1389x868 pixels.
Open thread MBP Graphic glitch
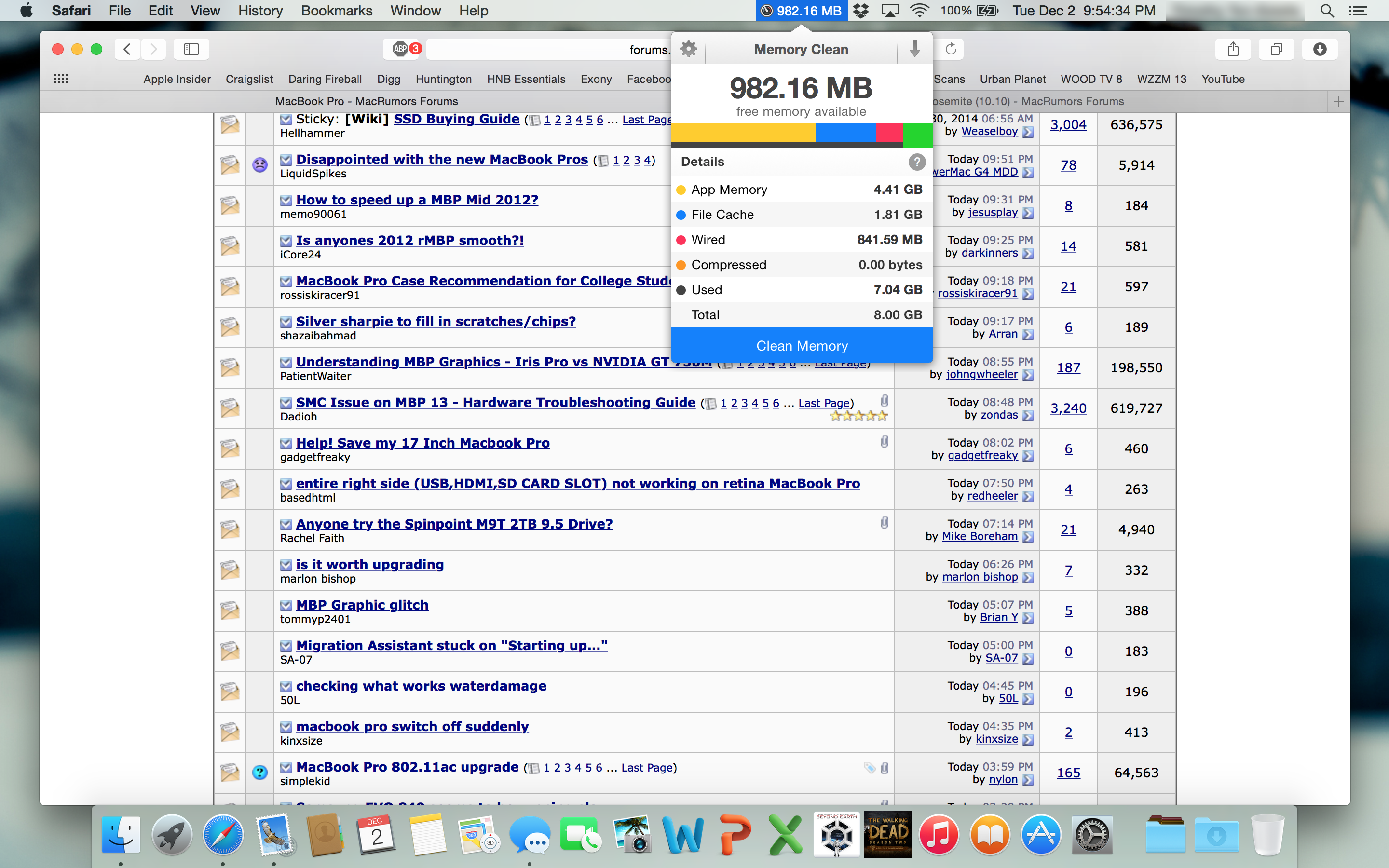point(362,605)
